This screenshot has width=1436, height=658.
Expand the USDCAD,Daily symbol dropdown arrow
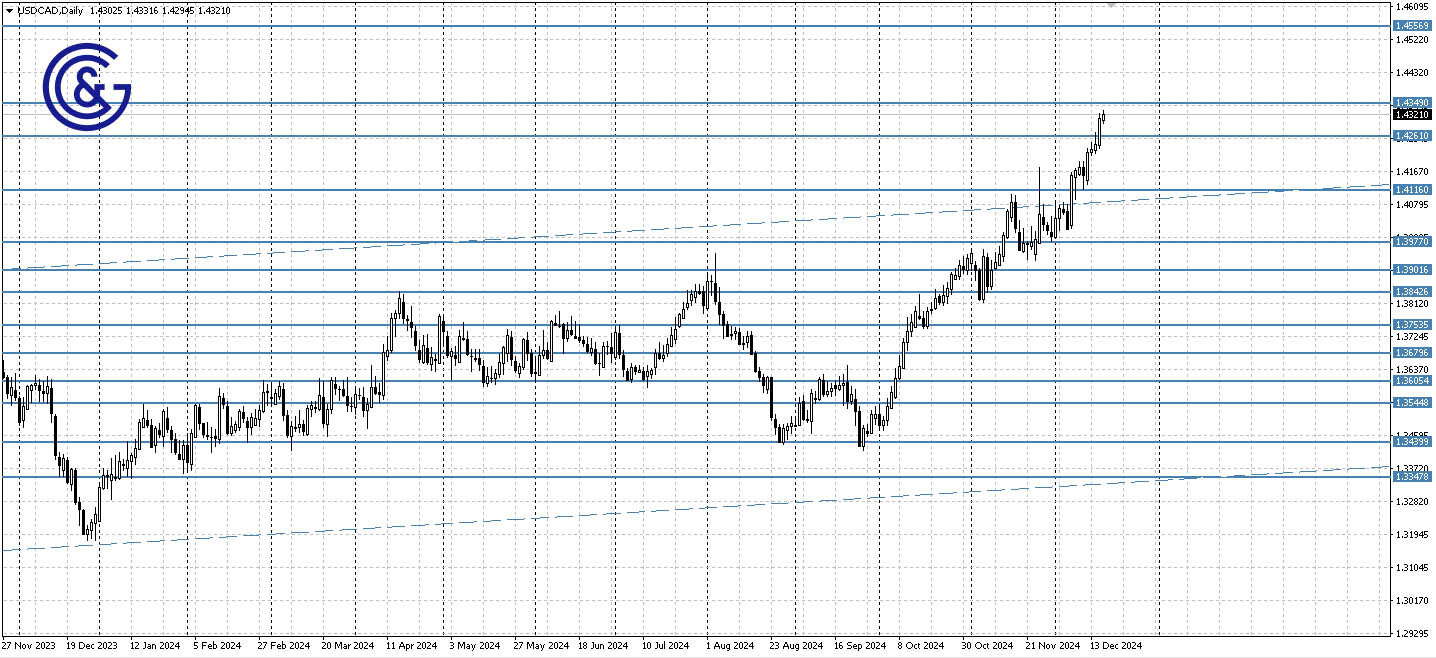[8, 10]
